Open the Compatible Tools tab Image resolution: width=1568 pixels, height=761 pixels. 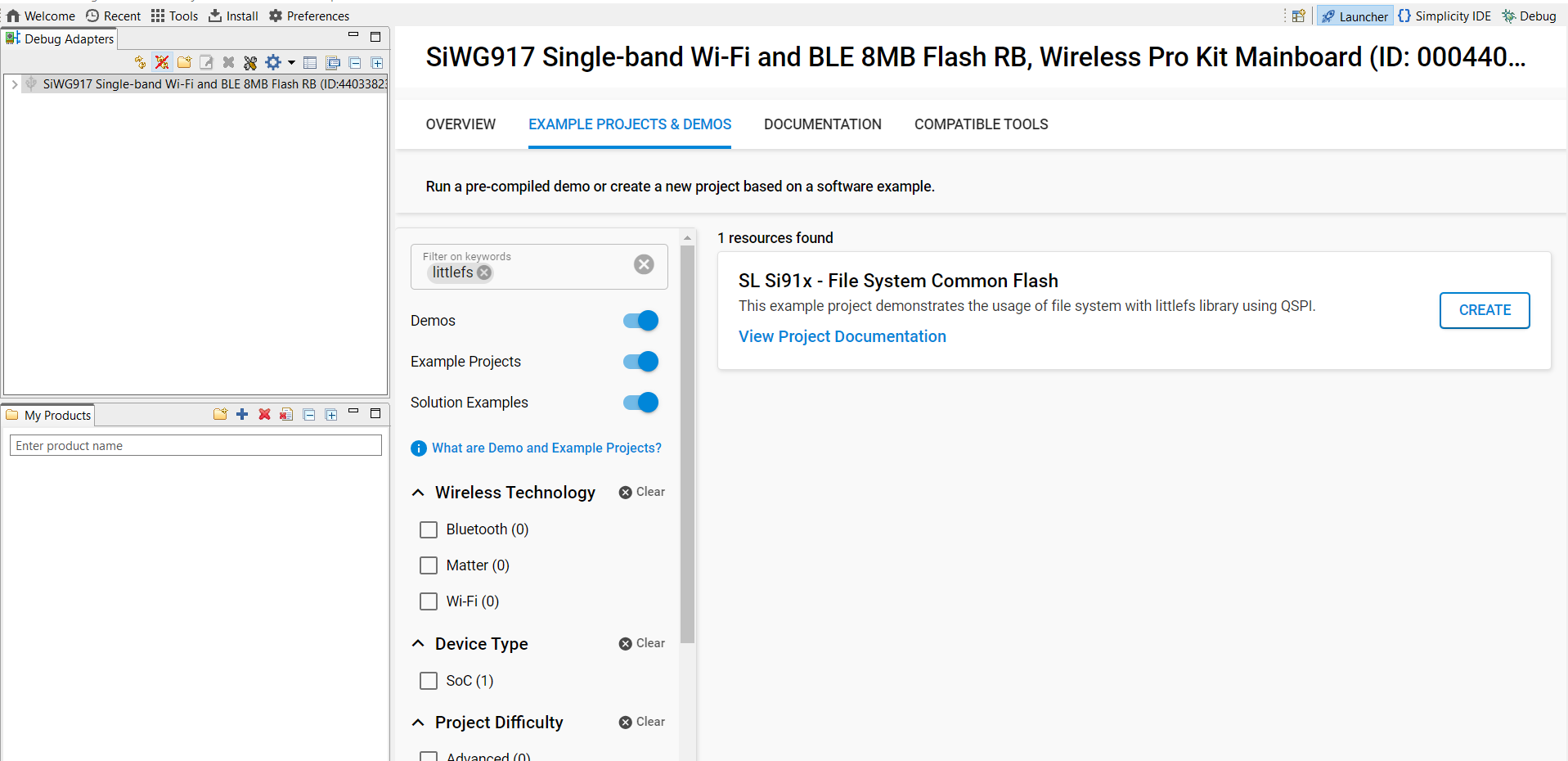[x=981, y=124]
